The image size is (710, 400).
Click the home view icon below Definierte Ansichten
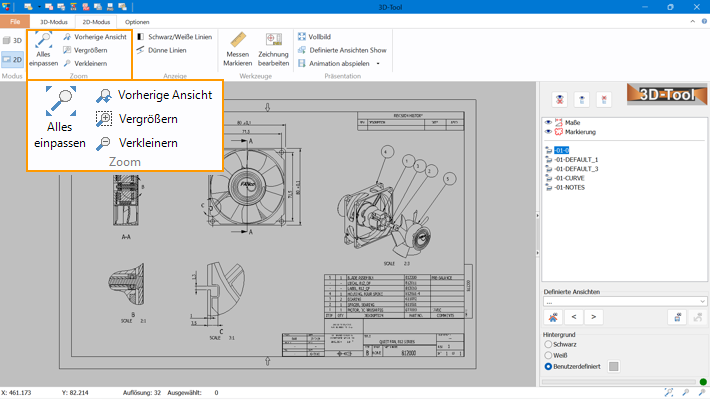552,317
